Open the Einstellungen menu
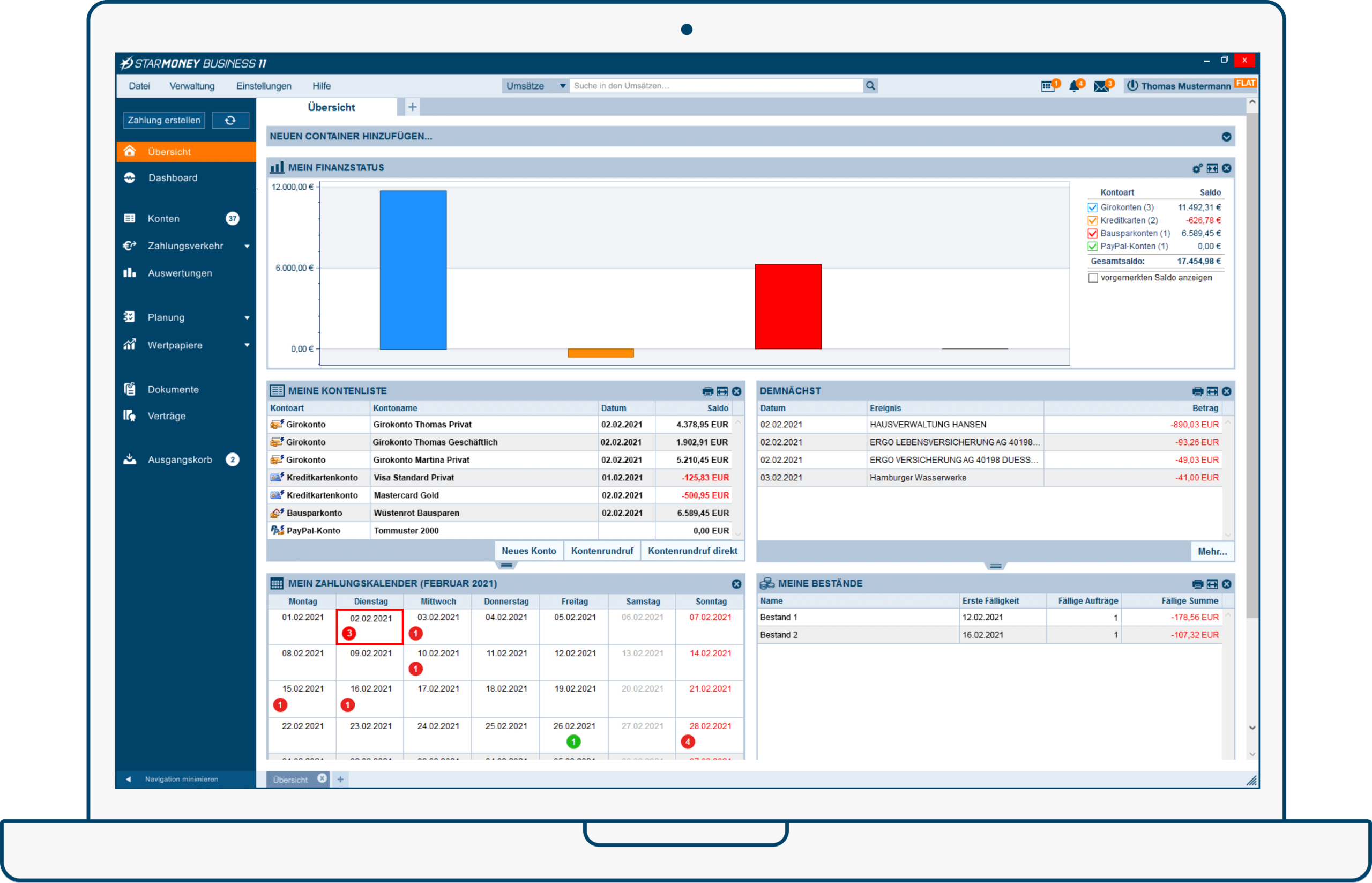Screen dimensions: 1372x883 [x=264, y=86]
